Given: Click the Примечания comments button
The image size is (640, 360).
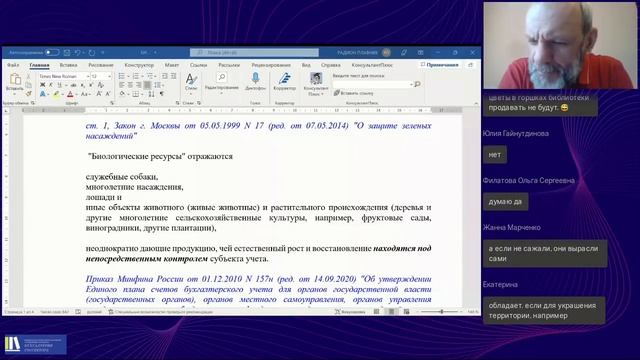Looking at the screenshot, I should tap(440, 65).
